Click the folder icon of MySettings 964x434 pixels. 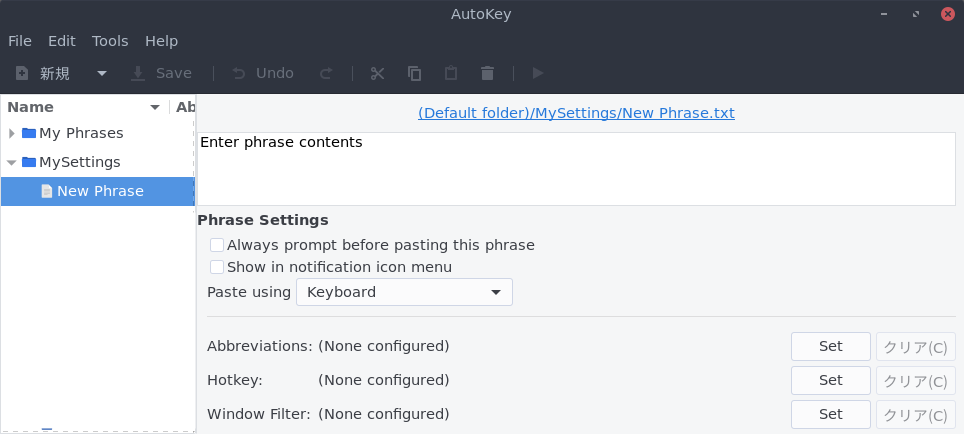(x=29, y=162)
